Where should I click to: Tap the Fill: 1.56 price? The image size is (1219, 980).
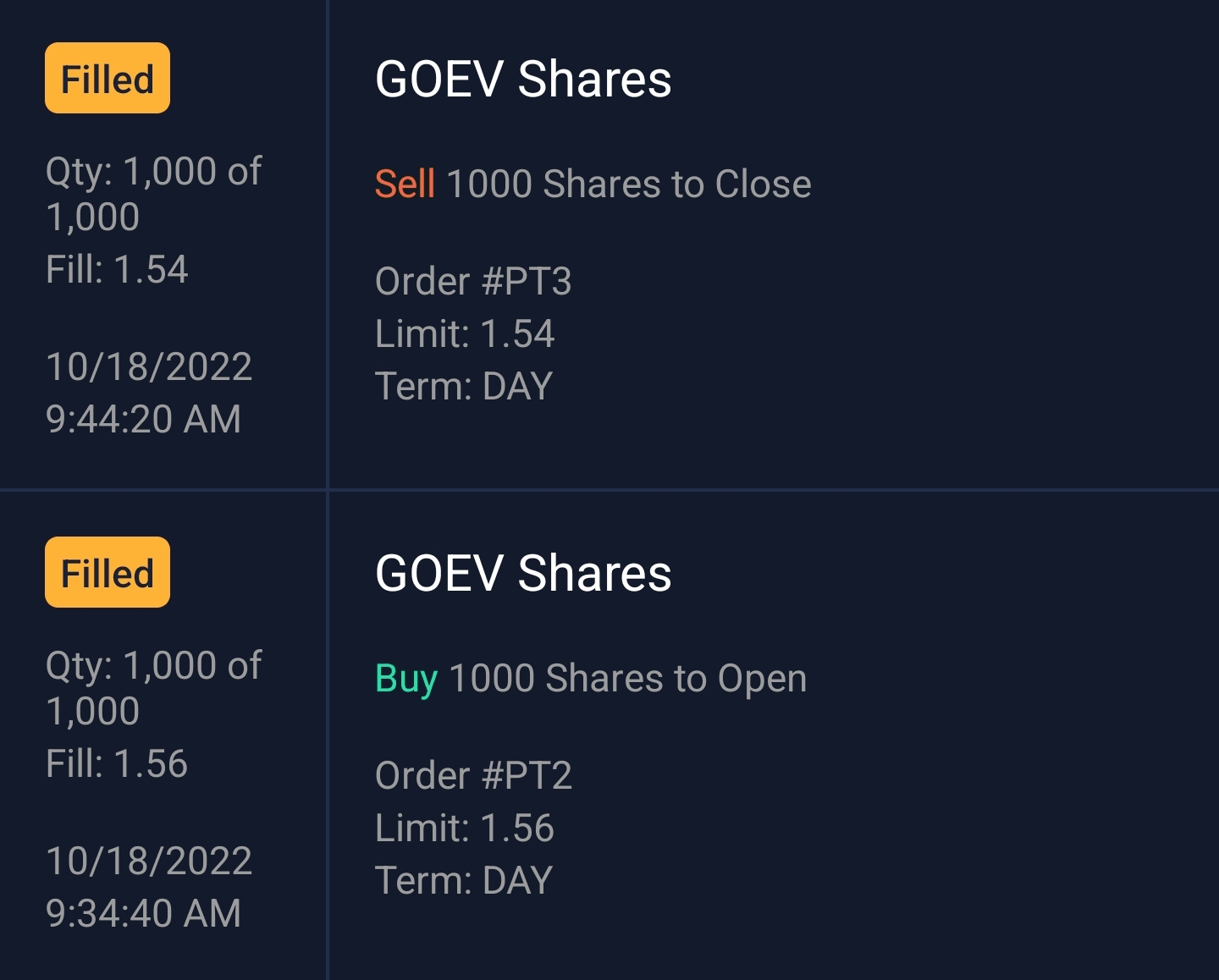pos(117,763)
